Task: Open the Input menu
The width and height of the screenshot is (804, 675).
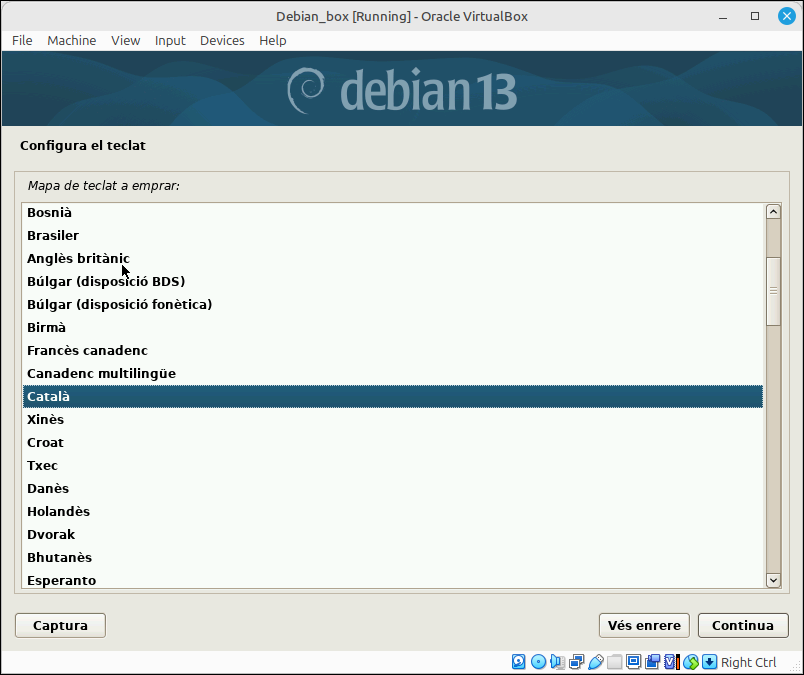Action: point(170,41)
